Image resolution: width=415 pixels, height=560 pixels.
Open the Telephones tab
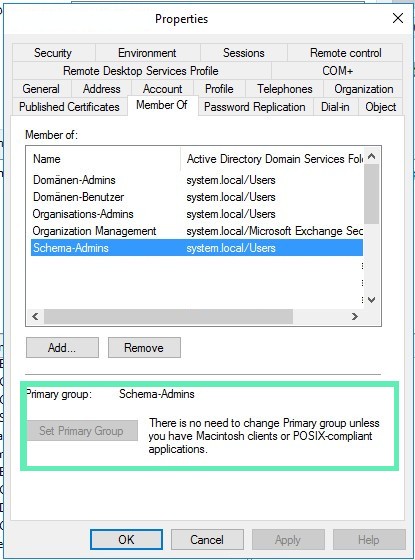pos(284,89)
